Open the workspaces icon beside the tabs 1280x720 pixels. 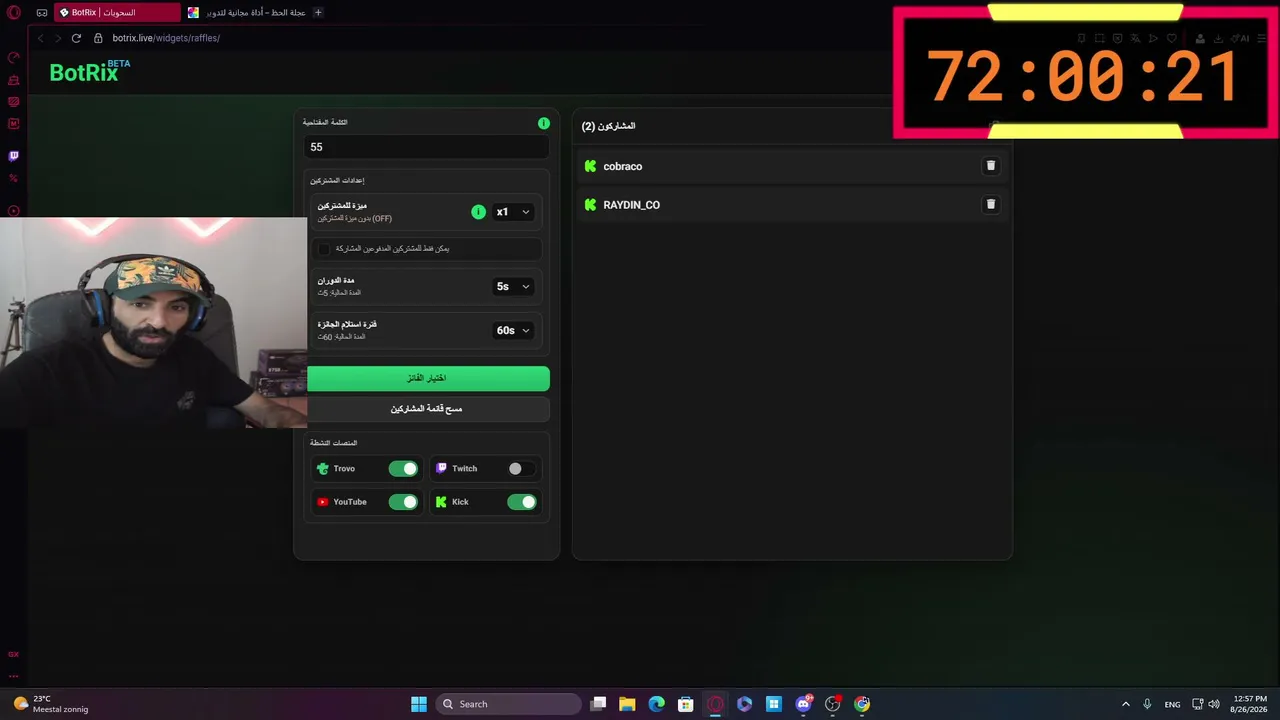pos(42,13)
